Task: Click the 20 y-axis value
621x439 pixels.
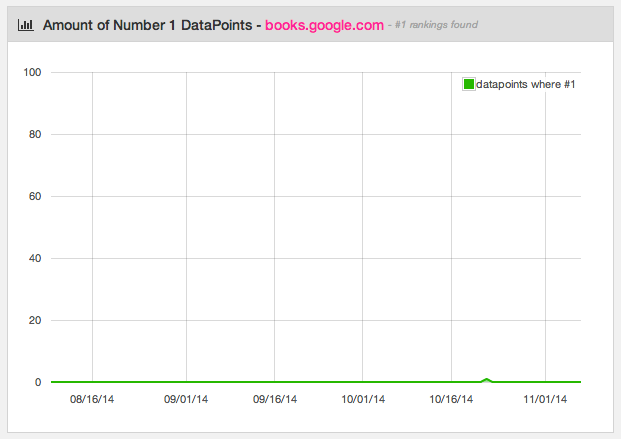Action: (x=35, y=320)
